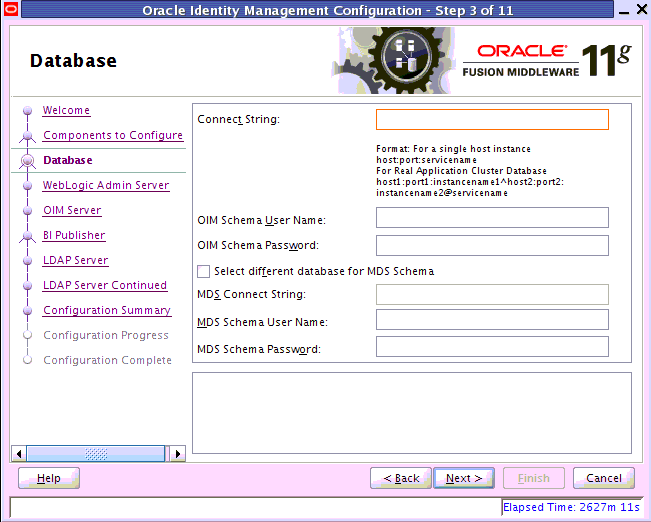Click the LDAP Server step bullet icon

[x=27, y=260]
